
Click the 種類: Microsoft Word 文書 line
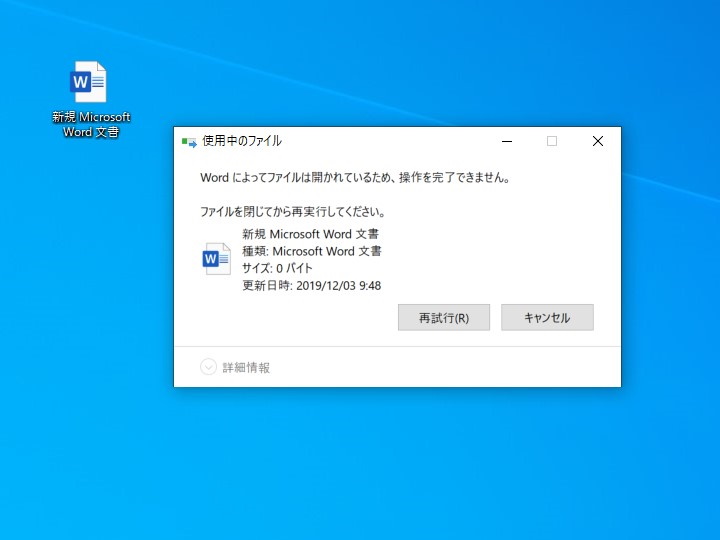point(312,251)
